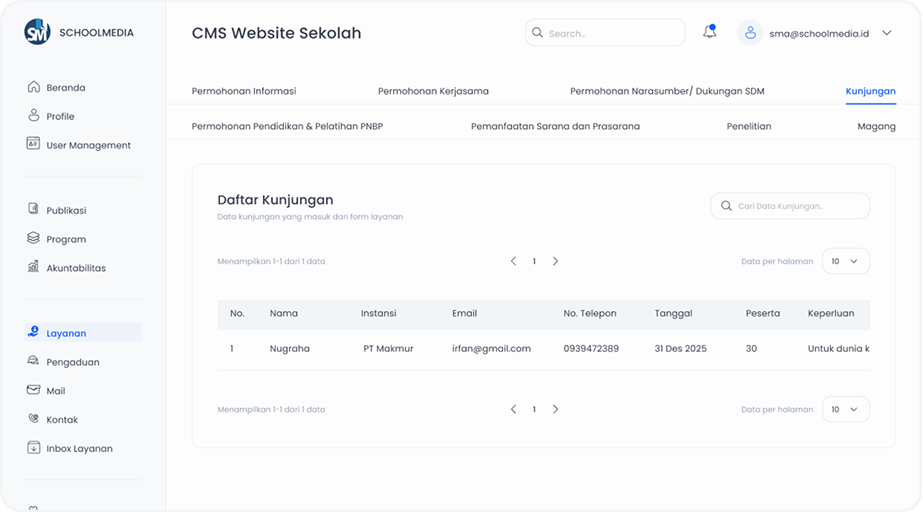
Task: Switch to Permohonan Informasi tab
Action: pyautogui.click(x=244, y=91)
